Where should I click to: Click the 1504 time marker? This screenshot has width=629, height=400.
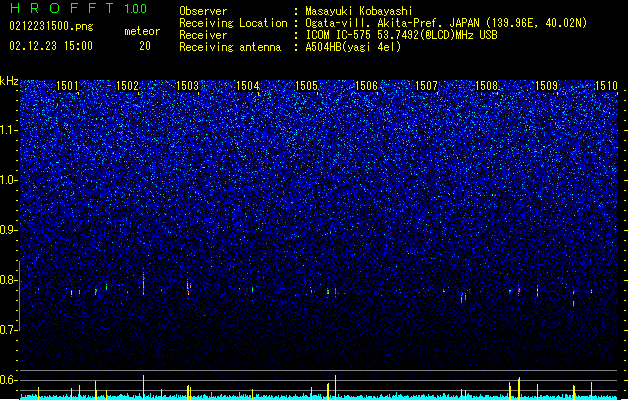coord(248,86)
